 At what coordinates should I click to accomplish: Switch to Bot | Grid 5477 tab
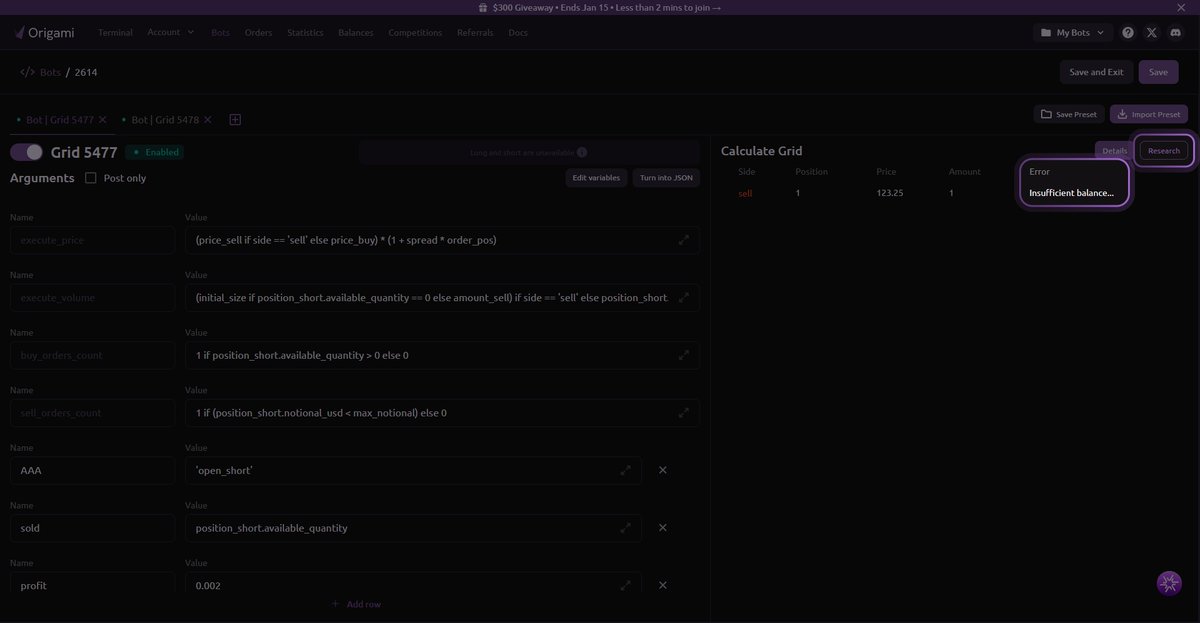pyautogui.click(x=60, y=119)
